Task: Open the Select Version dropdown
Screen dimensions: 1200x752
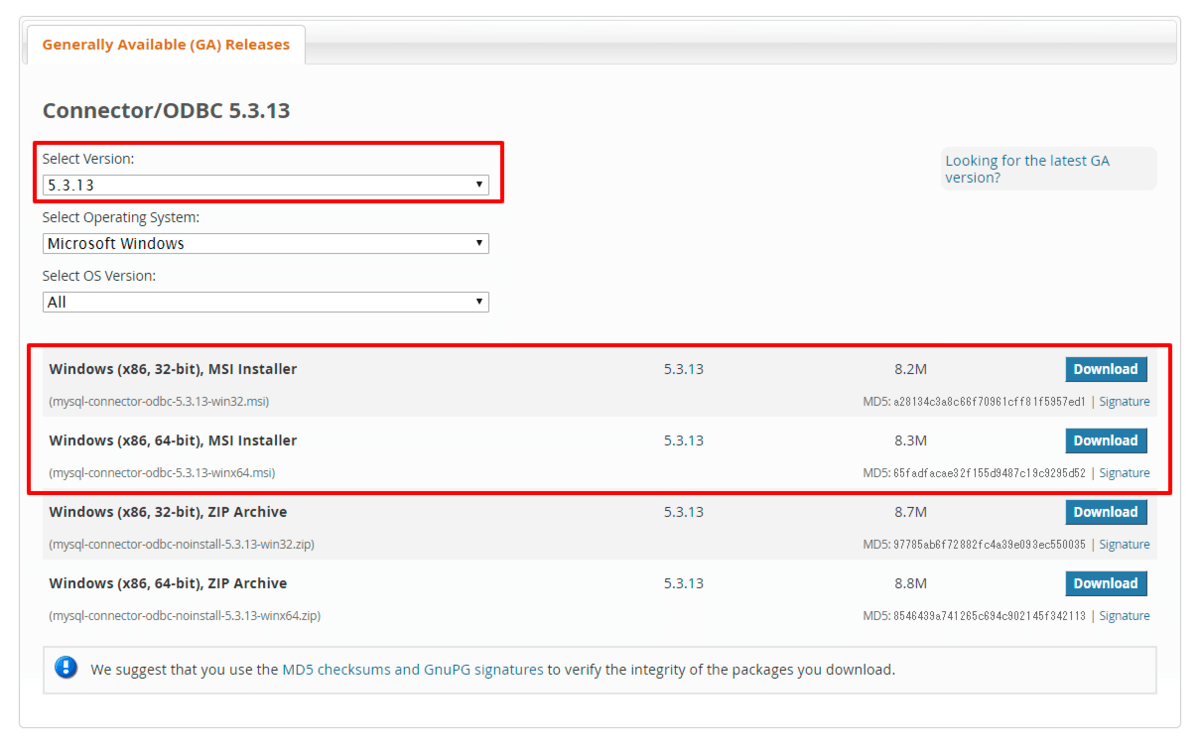Action: click(x=265, y=185)
